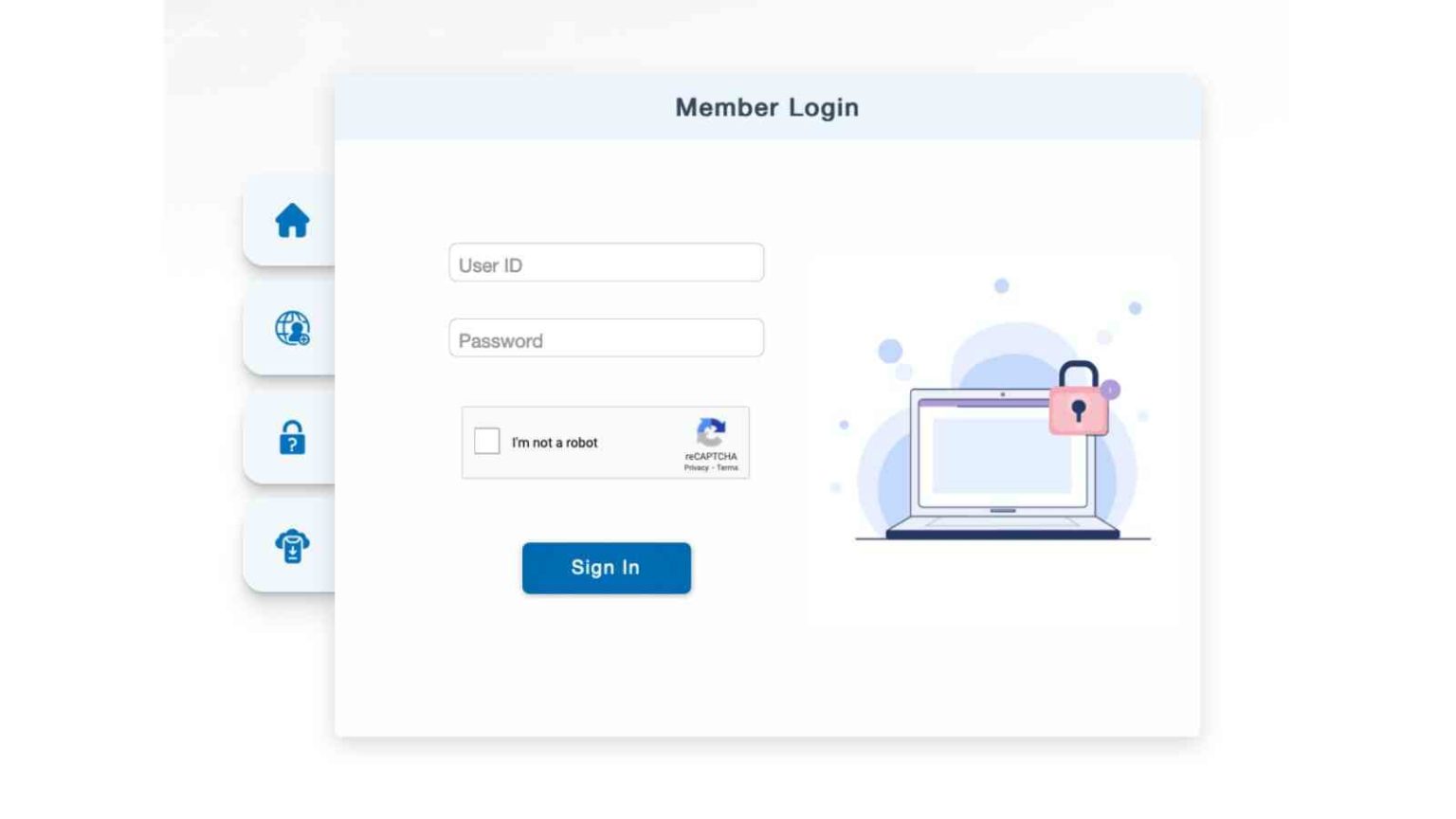Click the pink padlock on the laptop illustration
This screenshot has height=819, width=1456.
click(1079, 399)
